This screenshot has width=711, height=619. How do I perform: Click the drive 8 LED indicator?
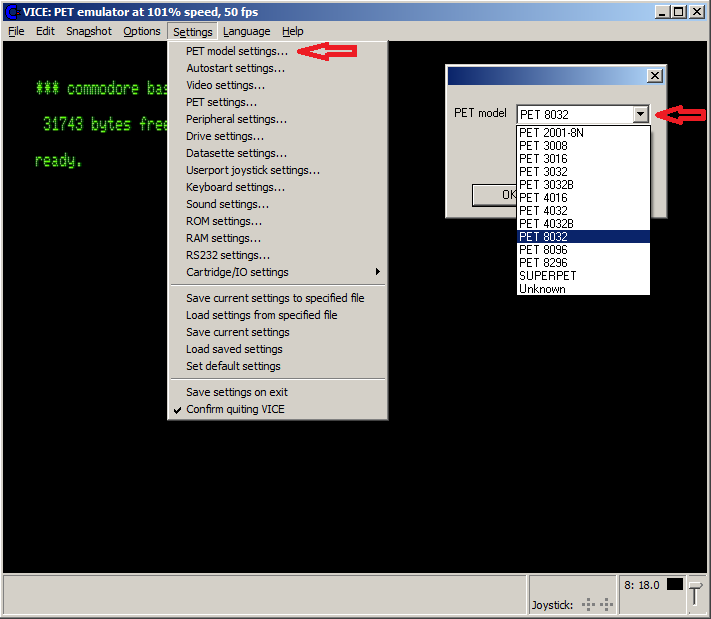pyautogui.click(x=674, y=585)
